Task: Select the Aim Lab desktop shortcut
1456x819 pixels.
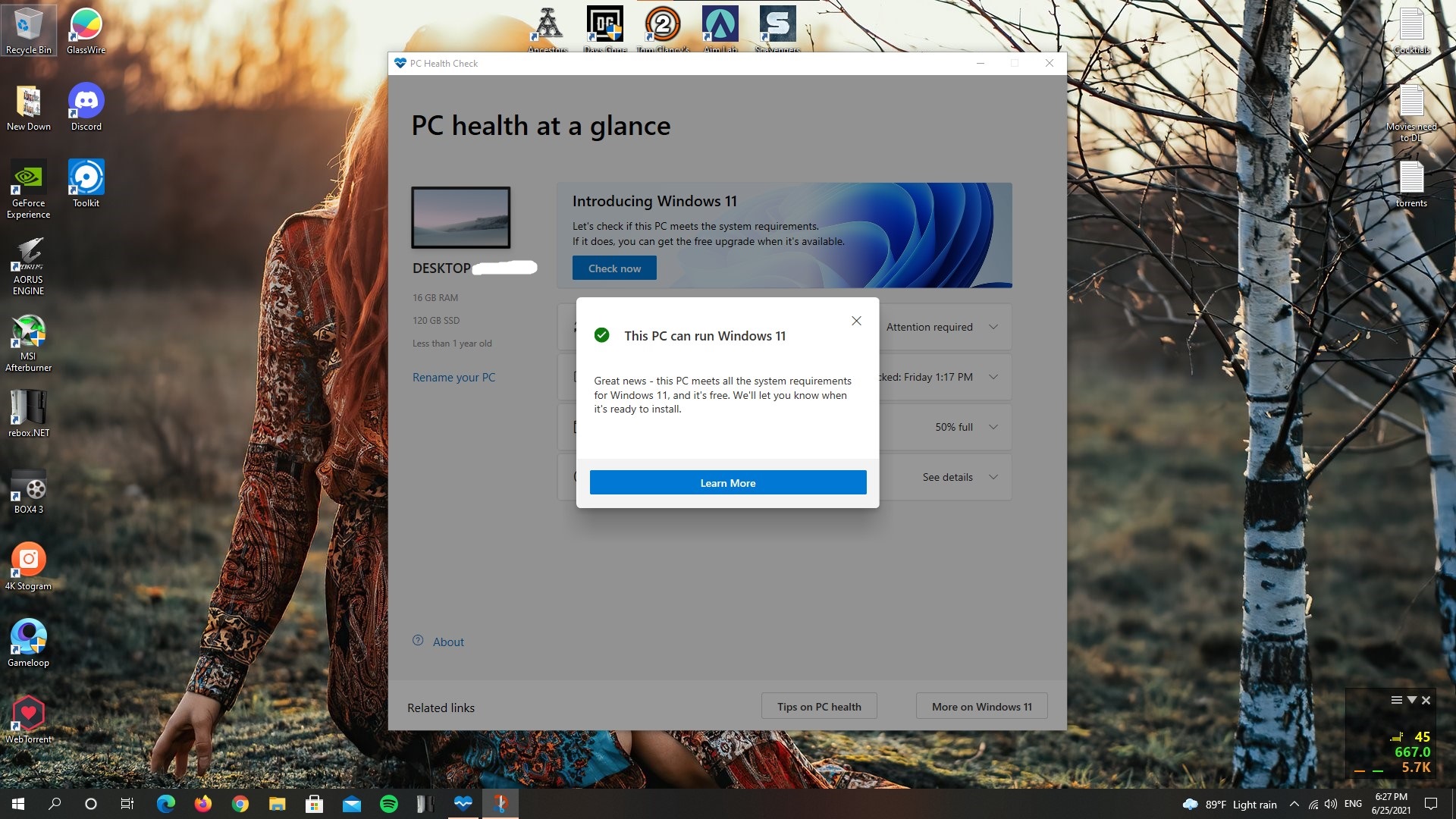Action: tap(720, 29)
